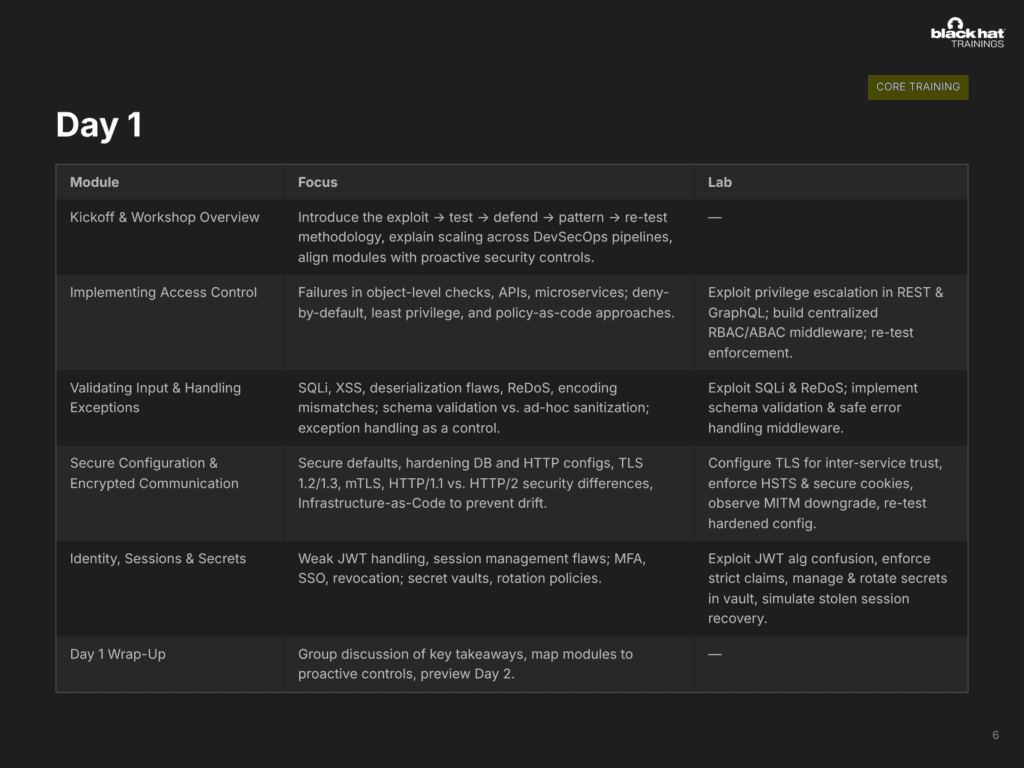The height and width of the screenshot is (768, 1024).
Task: Select the "Exploit privilege escalation" lab description
Action: pyautogui.click(x=825, y=322)
